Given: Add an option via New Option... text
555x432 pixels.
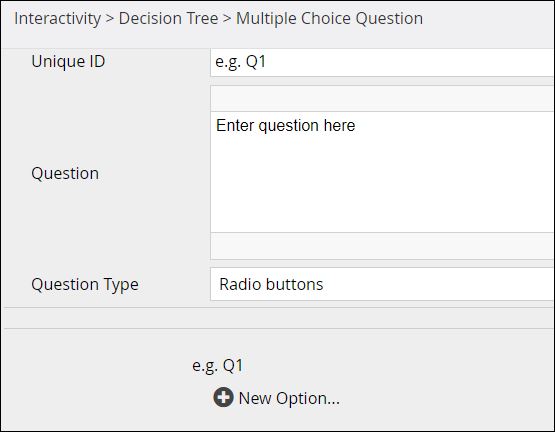Looking at the screenshot, I should coord(289,398).
